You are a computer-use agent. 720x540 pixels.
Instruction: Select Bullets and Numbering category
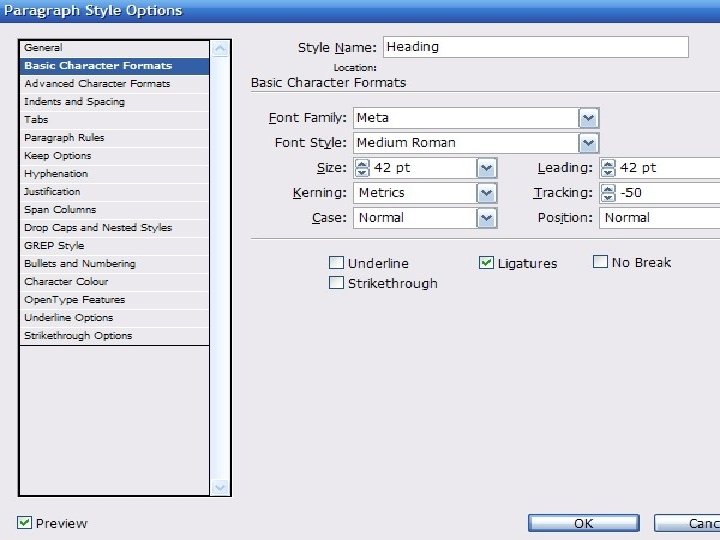[114, 264]
